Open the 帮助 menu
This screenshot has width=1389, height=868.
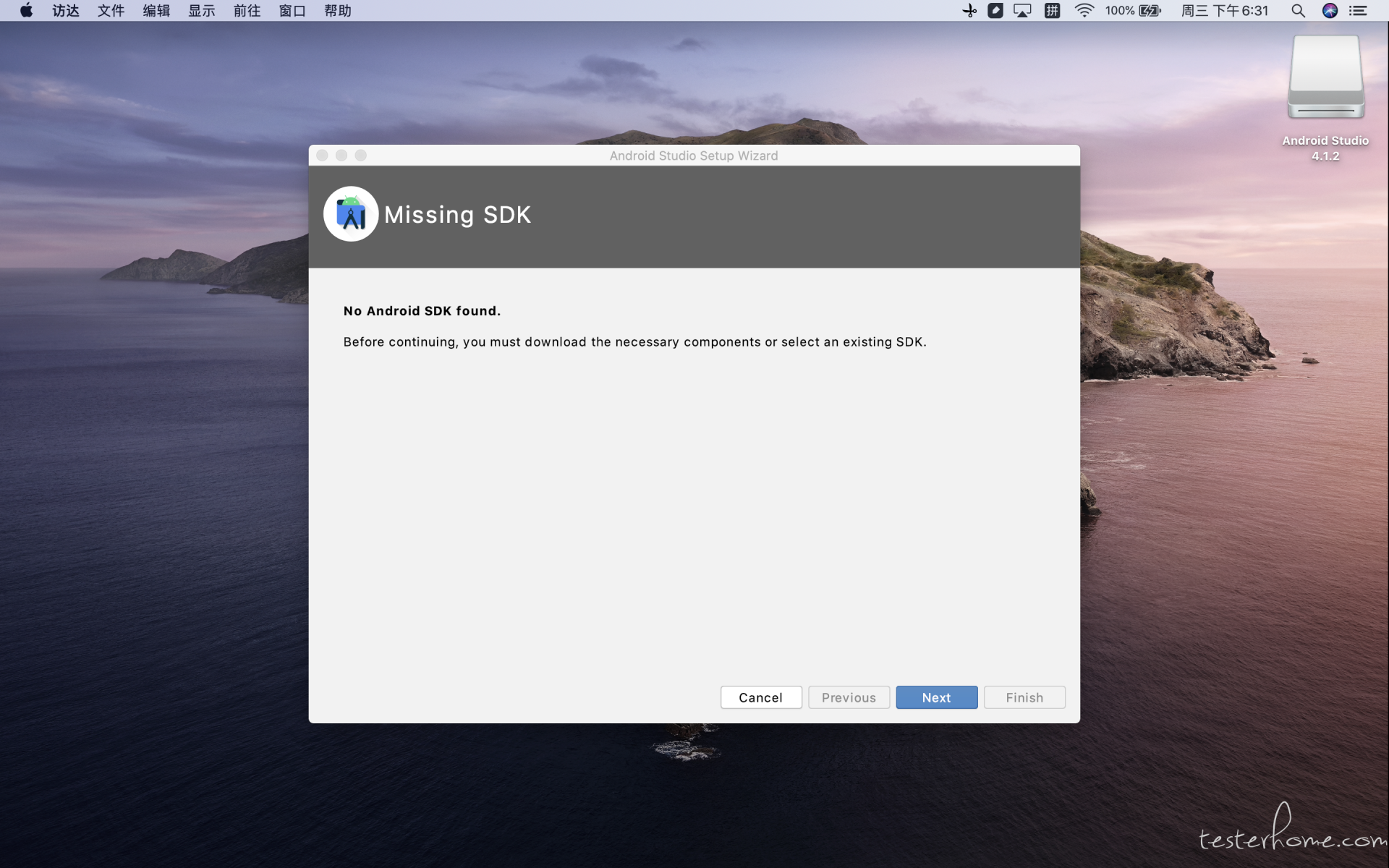(338, 10)
